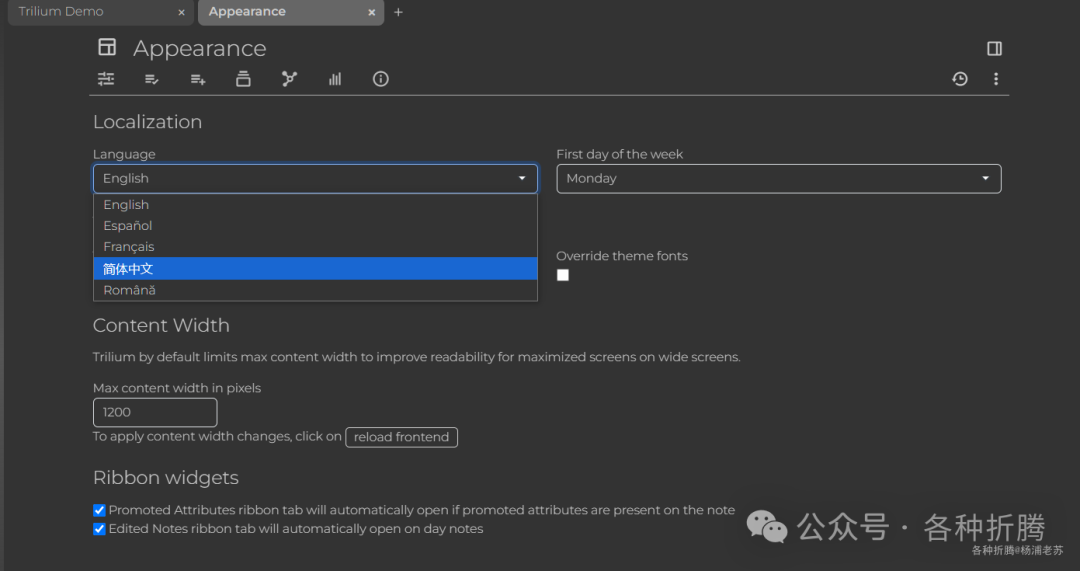Open the note actions three-dot menu
Screen dimensions: 1080x571
pos(995,79)
